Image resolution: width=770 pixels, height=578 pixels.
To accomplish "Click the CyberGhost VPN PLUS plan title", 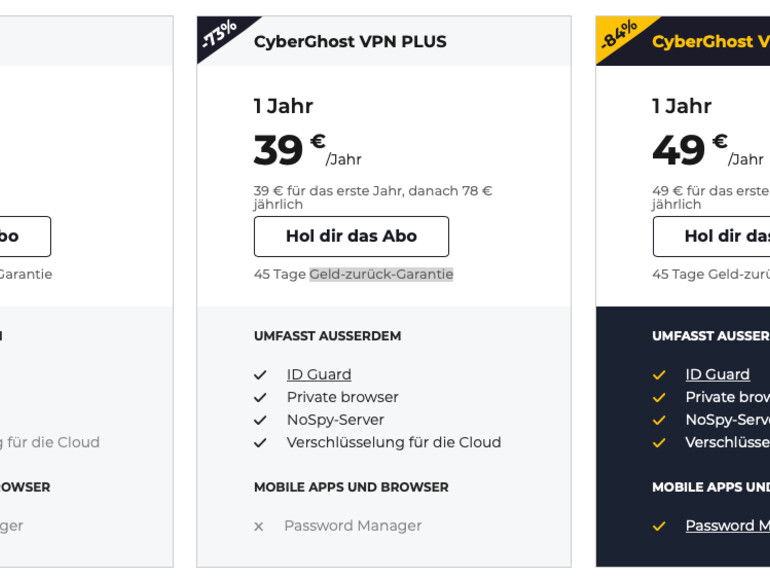I will [x=350, y=42].
